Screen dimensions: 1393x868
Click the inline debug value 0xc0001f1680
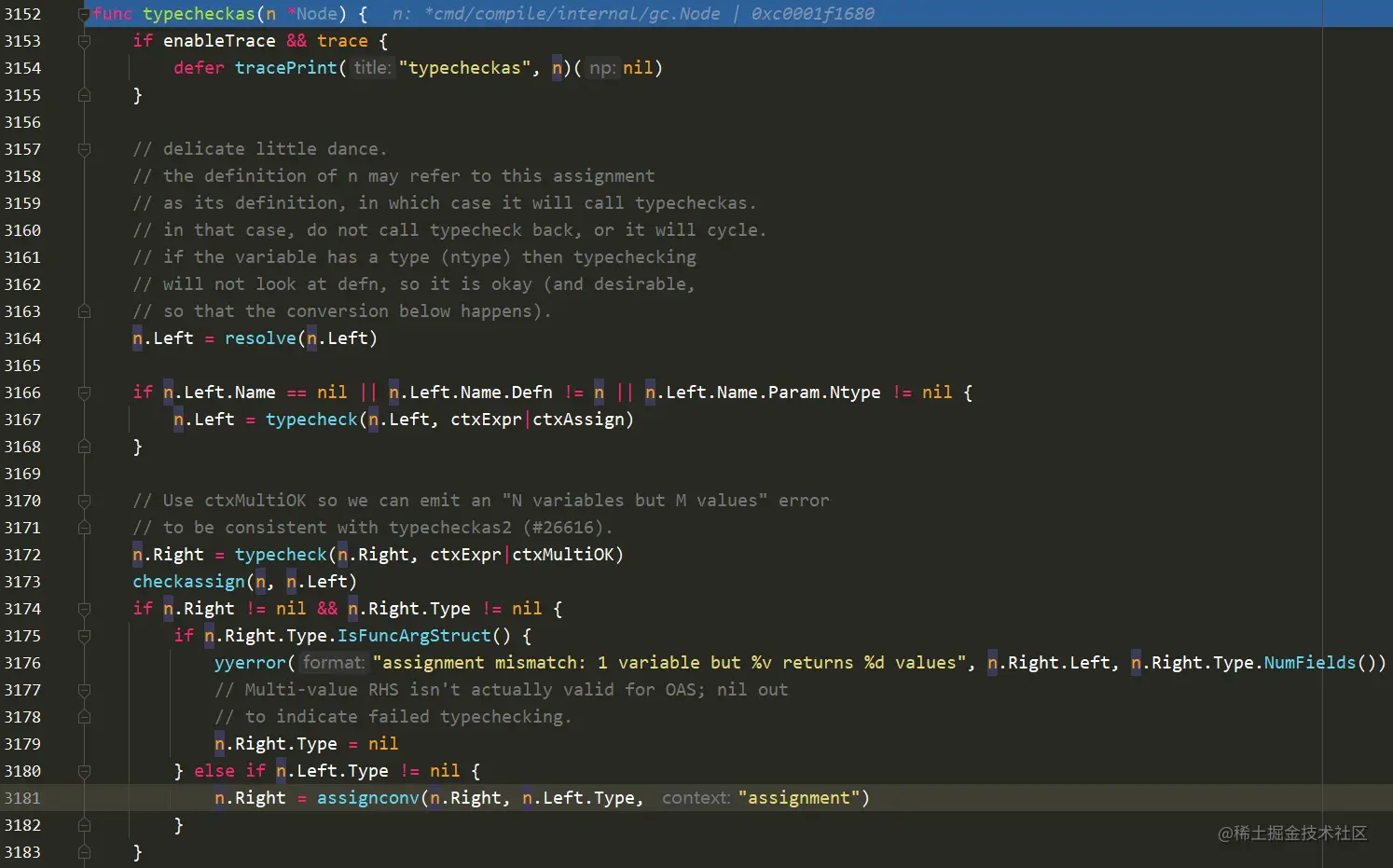click(x=813, y=14)
